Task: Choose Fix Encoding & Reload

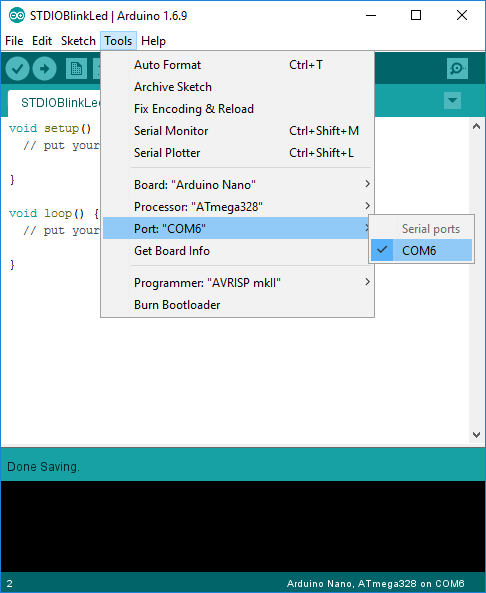Action: coord(238,109)
